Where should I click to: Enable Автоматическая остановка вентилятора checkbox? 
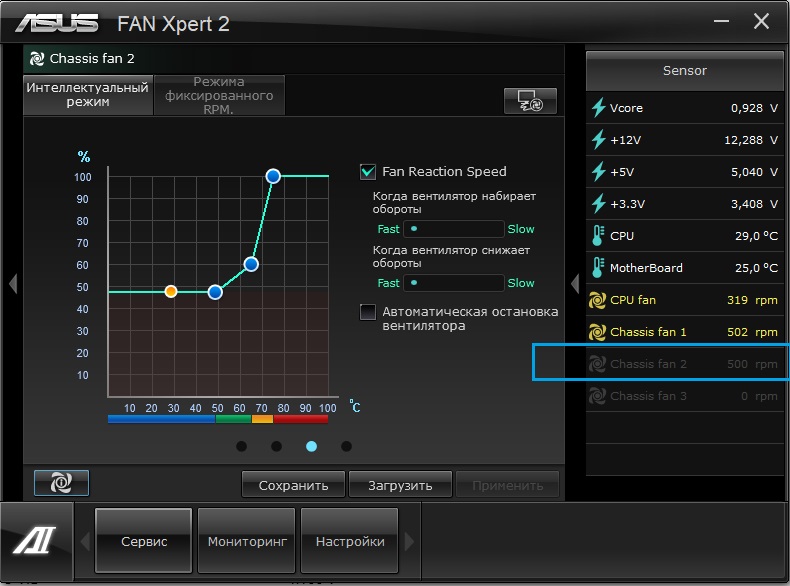click(368, 312)
